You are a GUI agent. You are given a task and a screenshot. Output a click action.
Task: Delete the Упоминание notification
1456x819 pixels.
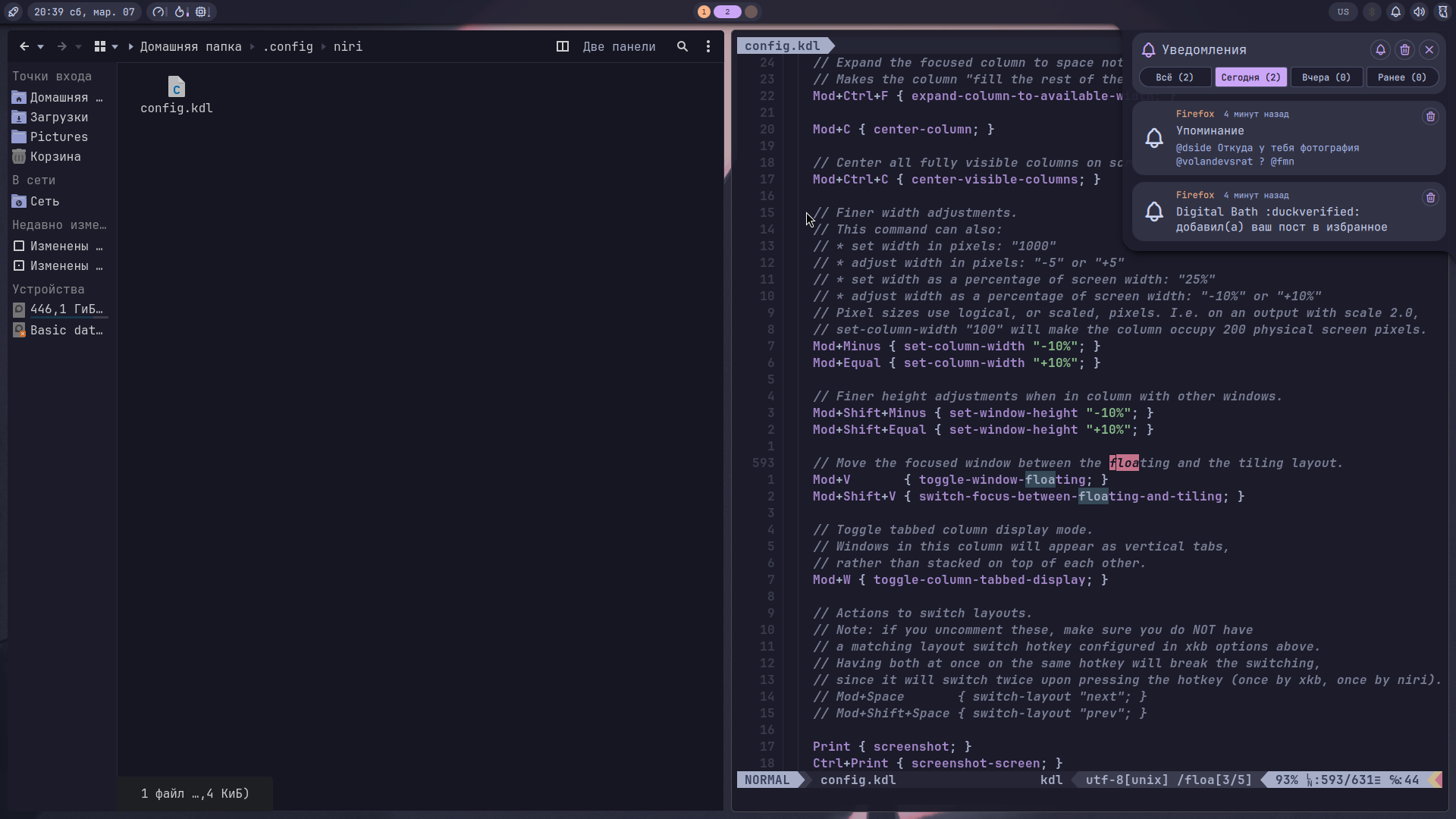coord(1430,117)
